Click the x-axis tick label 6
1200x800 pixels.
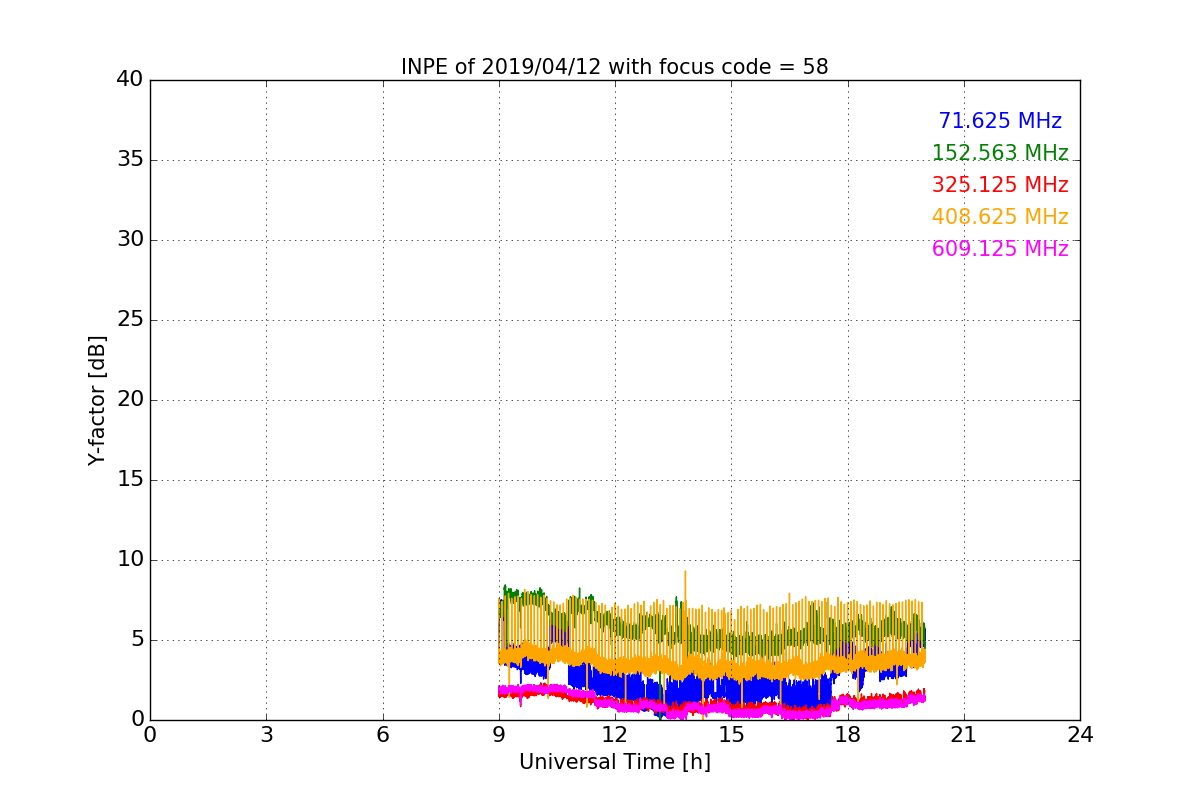click(383, 735)
